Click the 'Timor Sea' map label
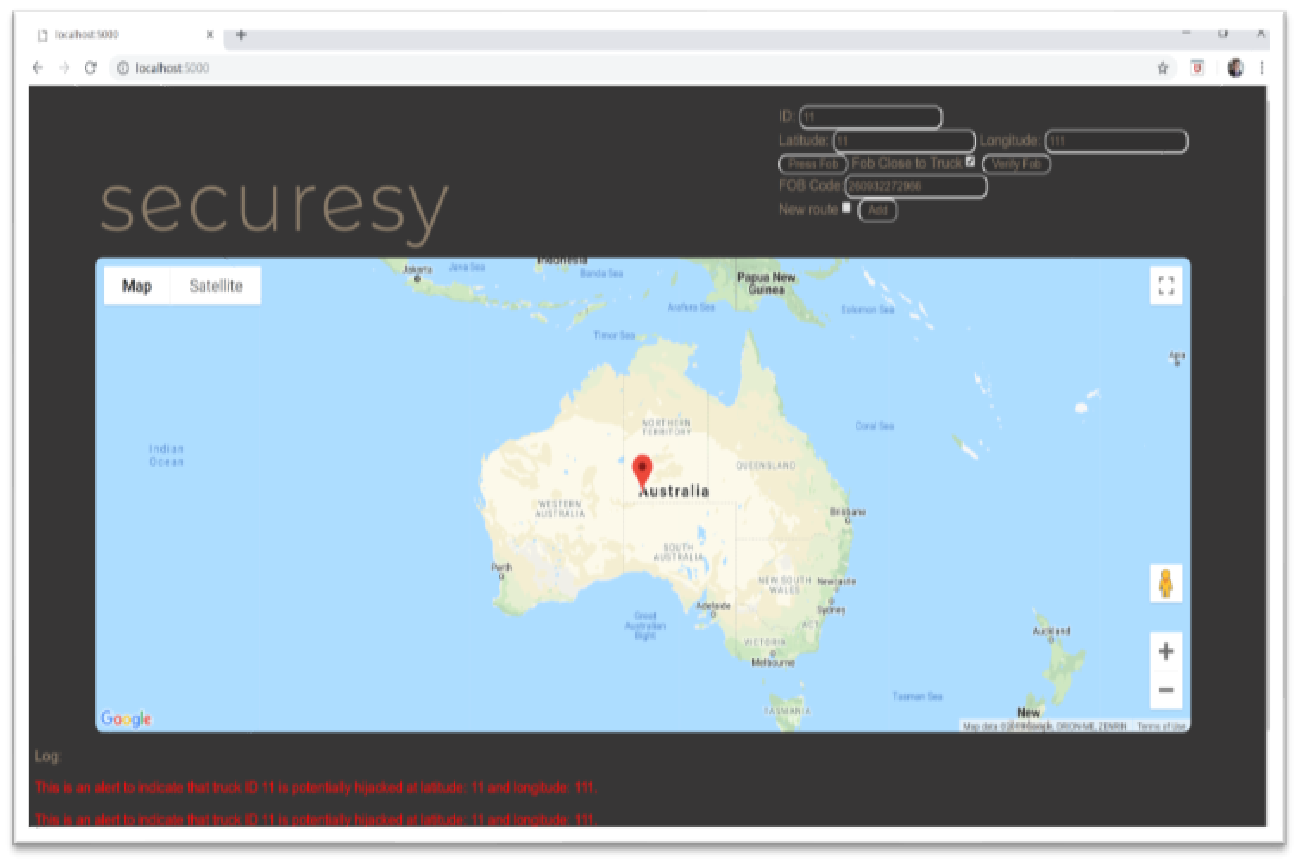This screenshot has width=1296, height=864. (614, 335)
